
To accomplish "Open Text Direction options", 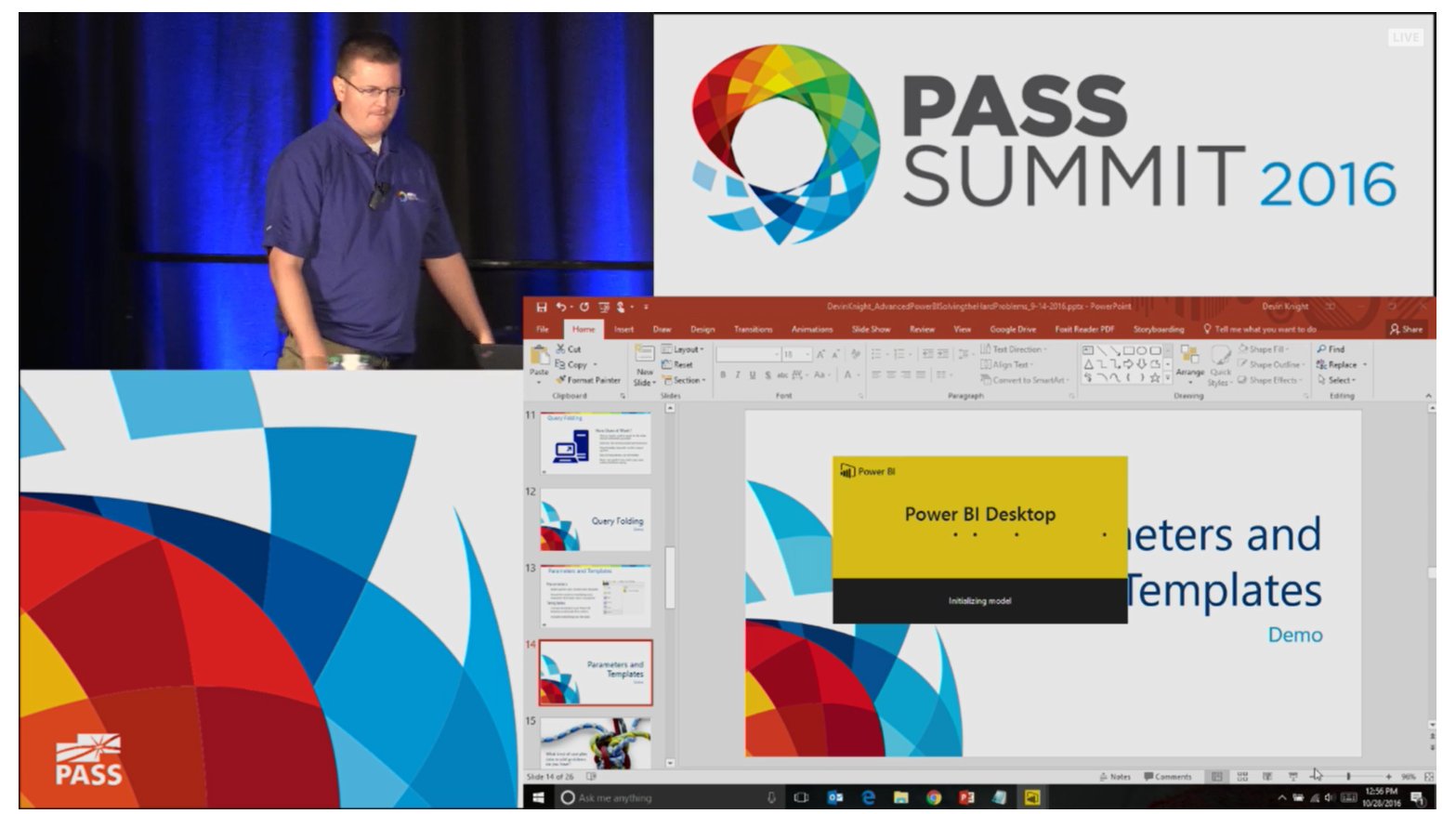I will [1014, 349].
